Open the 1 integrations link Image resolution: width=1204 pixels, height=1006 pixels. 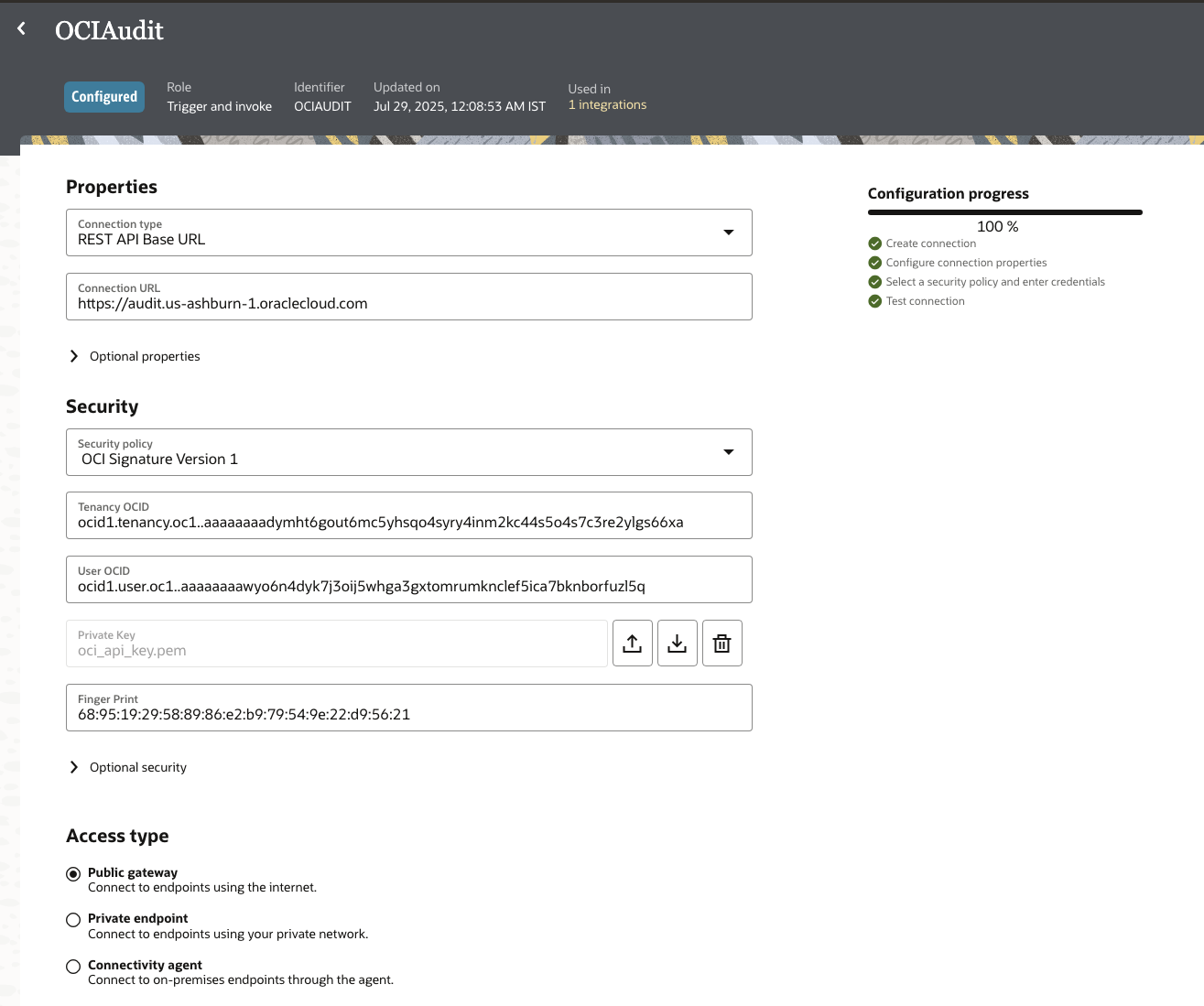[x=607, y=105]
